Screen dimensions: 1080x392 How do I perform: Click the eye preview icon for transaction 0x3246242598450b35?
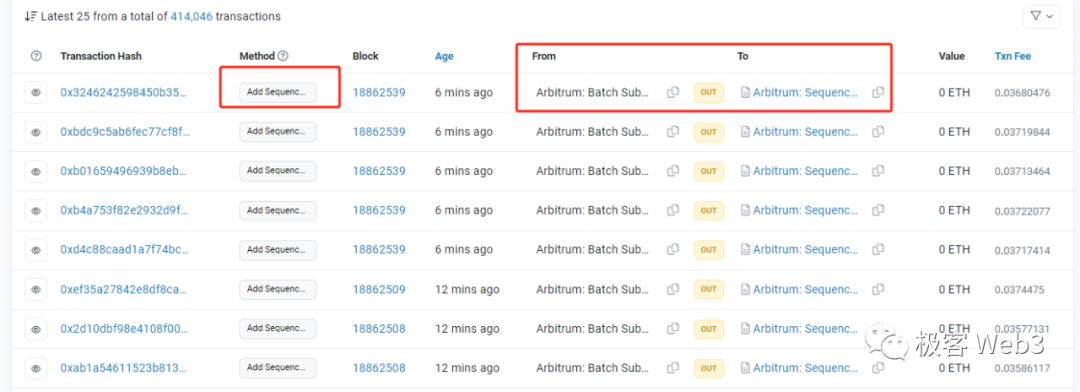35,92
